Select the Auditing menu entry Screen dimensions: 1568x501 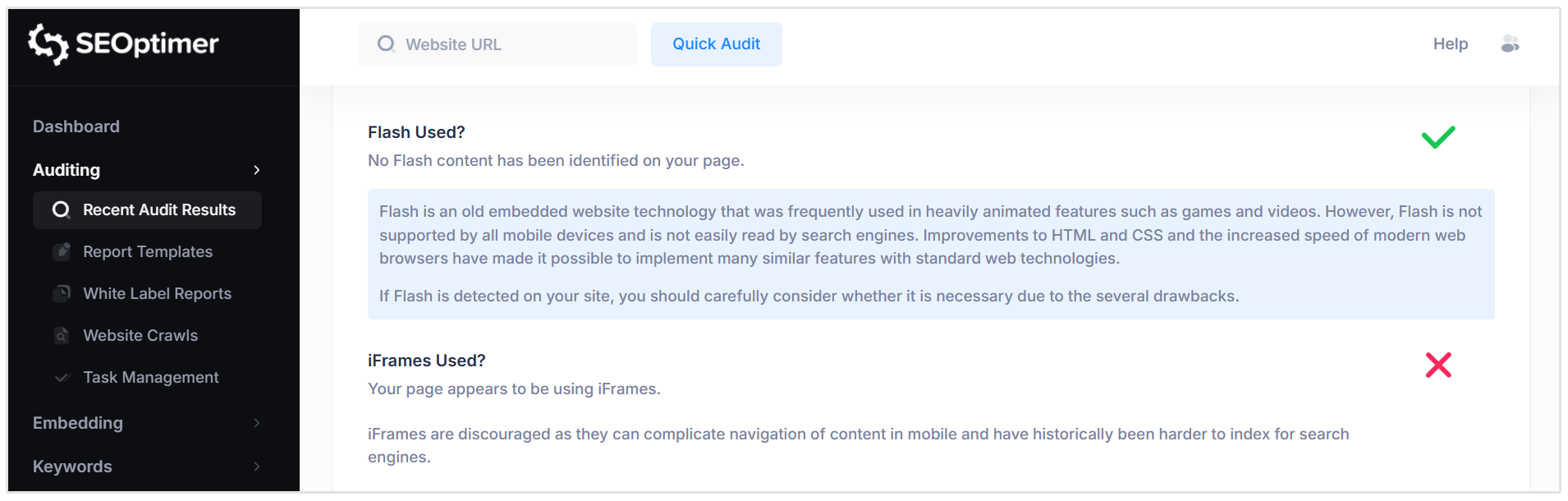point(66,170)
